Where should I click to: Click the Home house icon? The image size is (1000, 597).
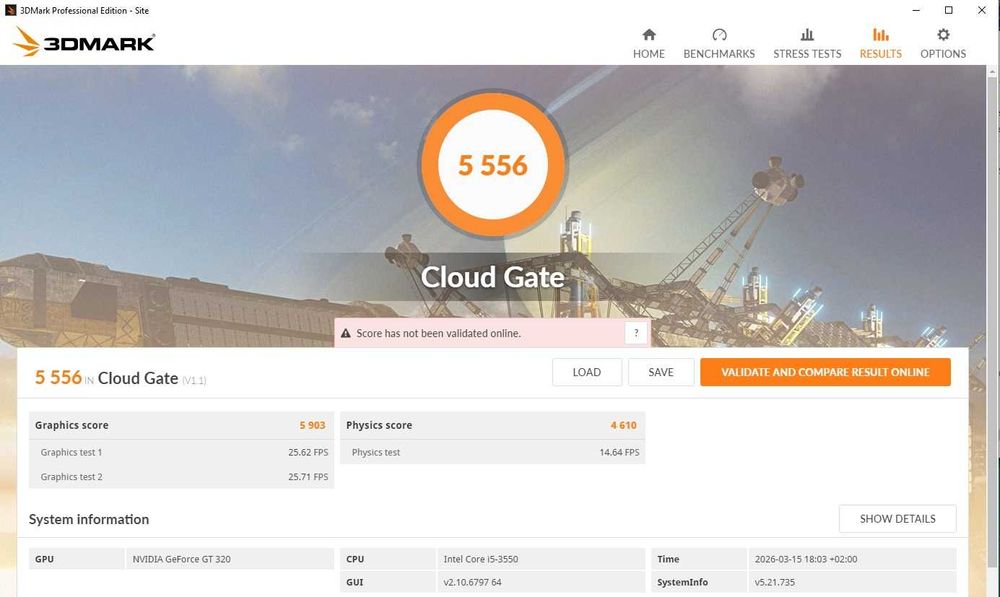click(x=649, y=34)
